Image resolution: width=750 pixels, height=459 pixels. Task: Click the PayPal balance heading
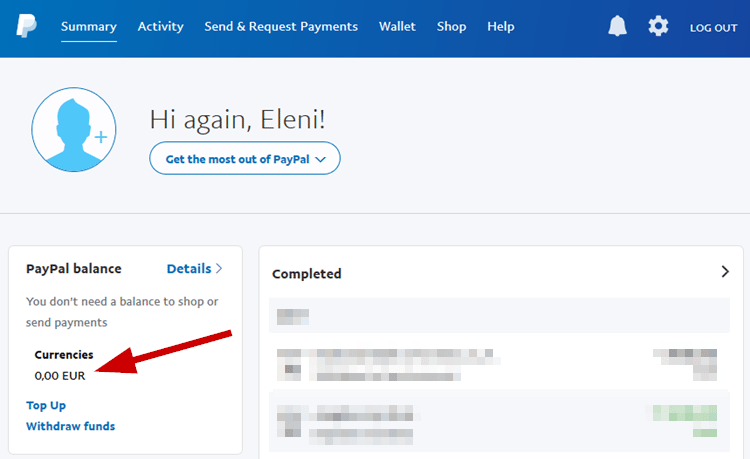74,269
